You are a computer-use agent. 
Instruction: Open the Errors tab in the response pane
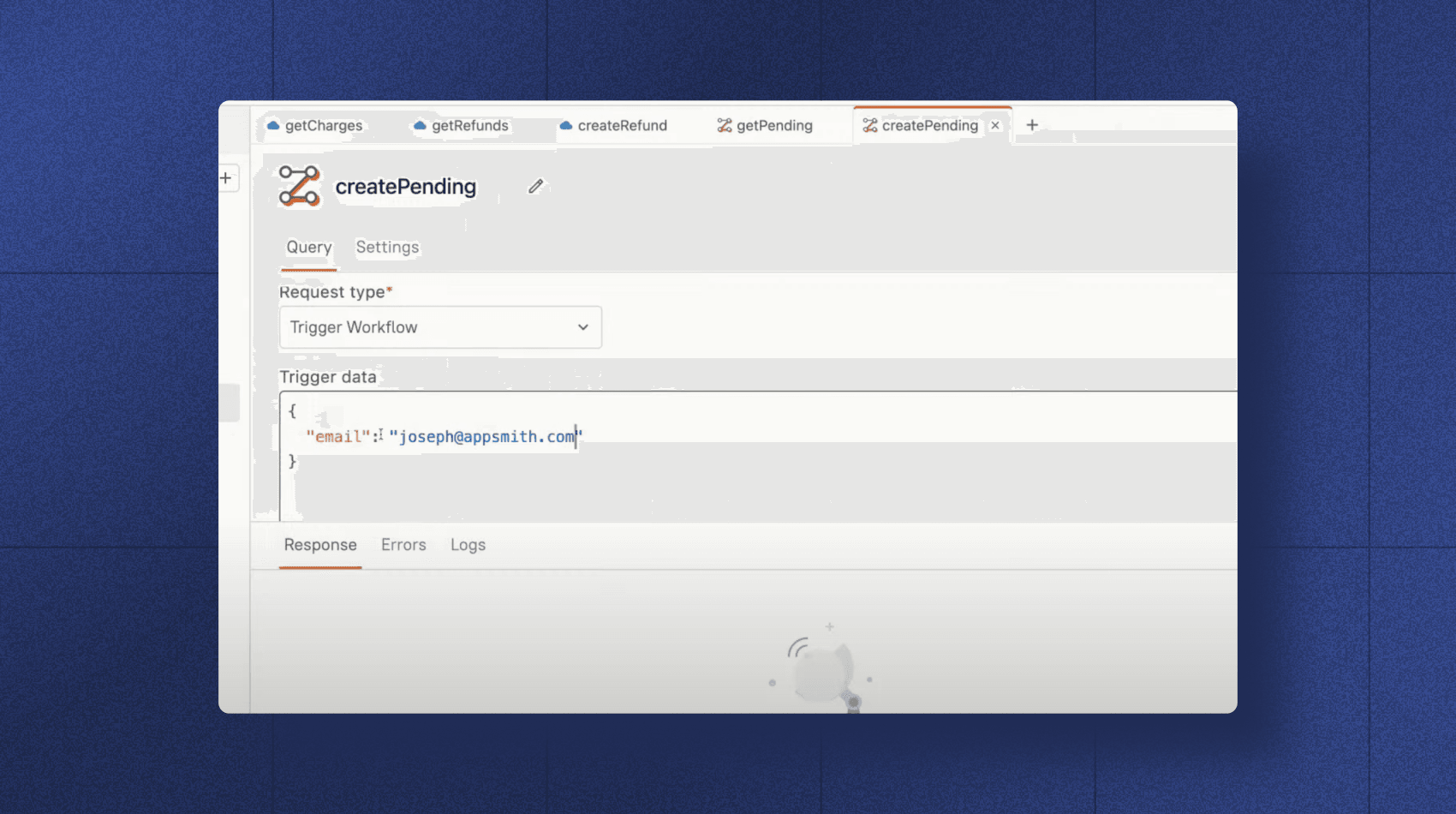403,545
